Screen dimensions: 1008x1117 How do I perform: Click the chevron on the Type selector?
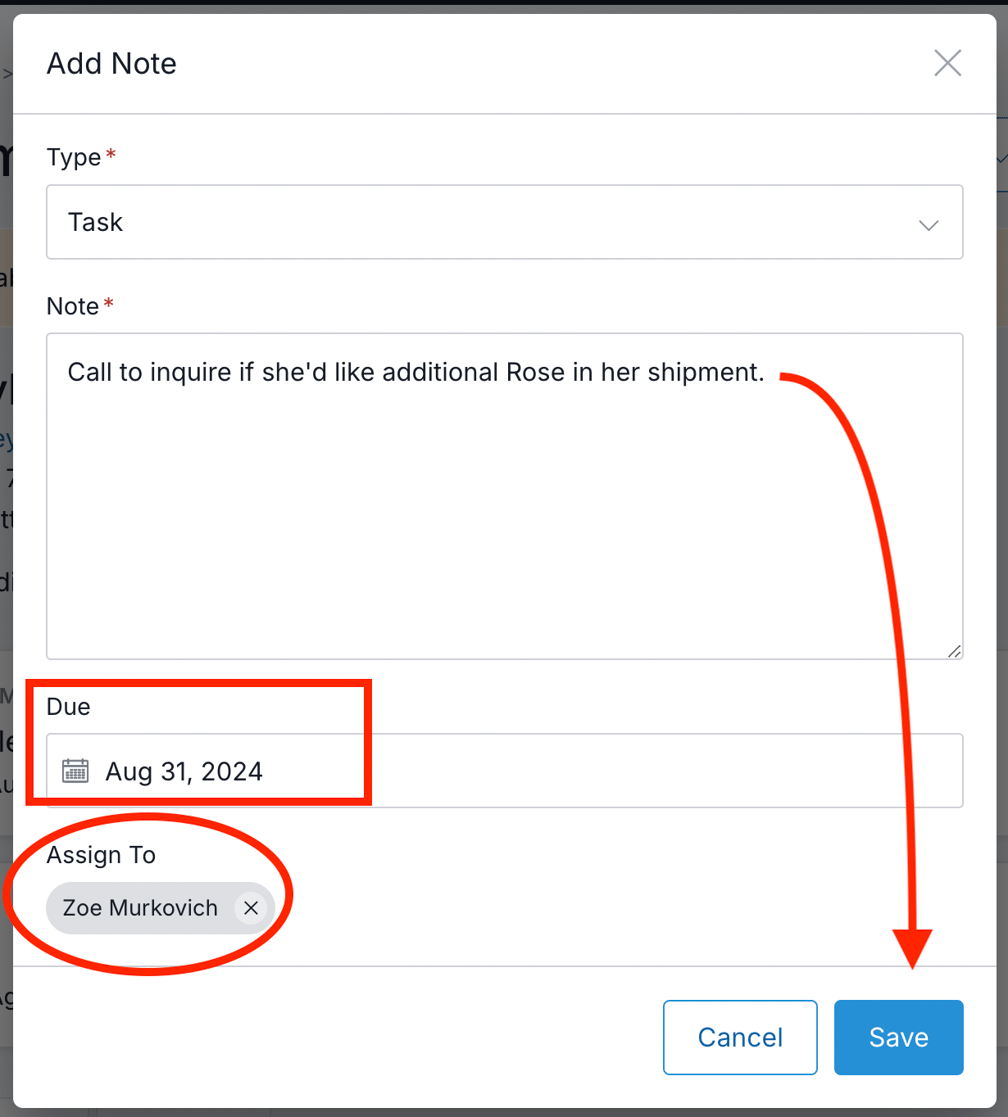[x=928, y=224]
